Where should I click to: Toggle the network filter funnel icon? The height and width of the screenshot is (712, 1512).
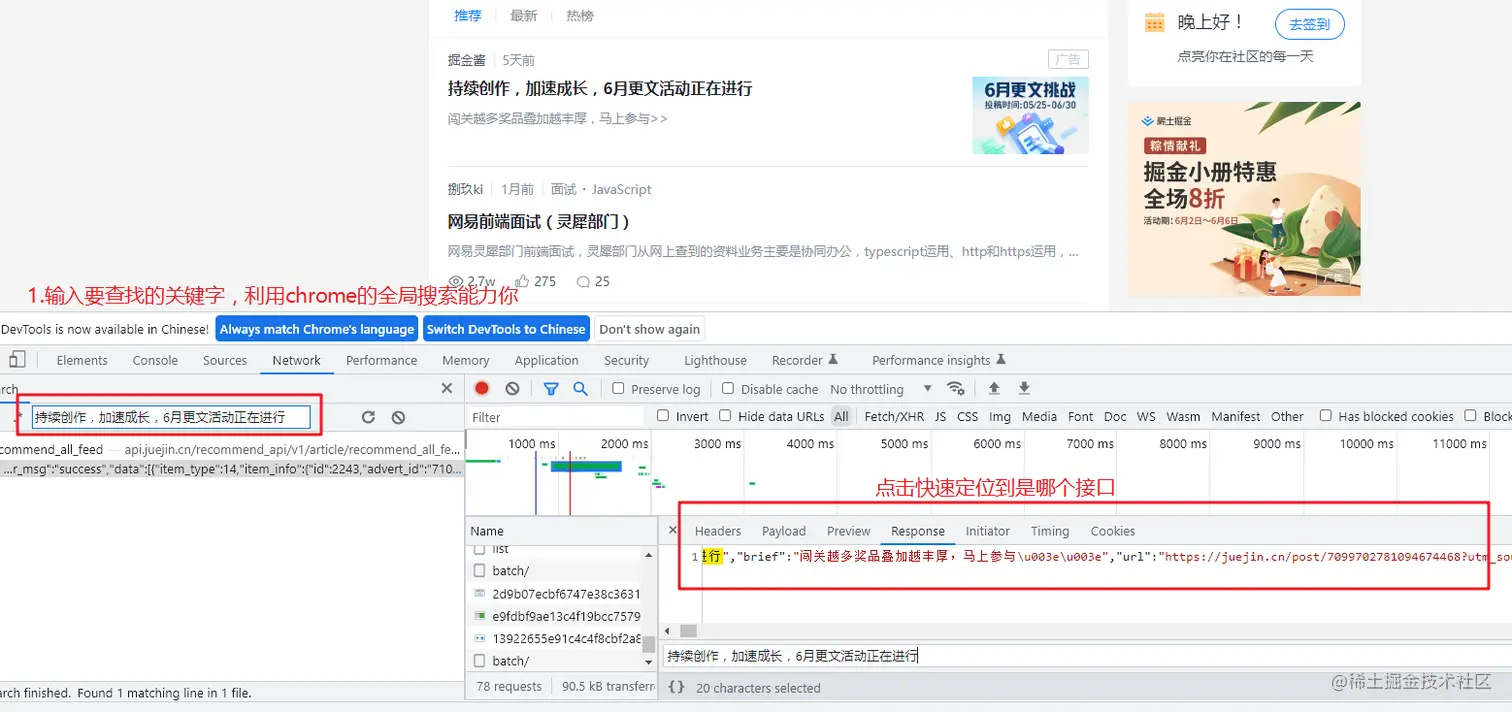[x=551, y=388]
